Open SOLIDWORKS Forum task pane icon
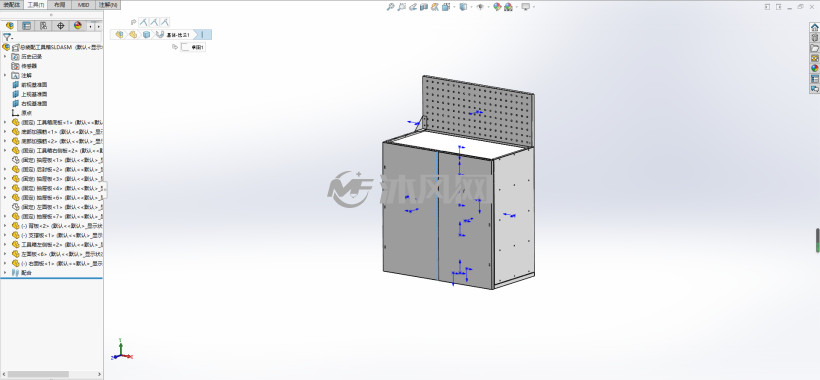This screenshot has width=820, height=380. click(x=814, y=89)
